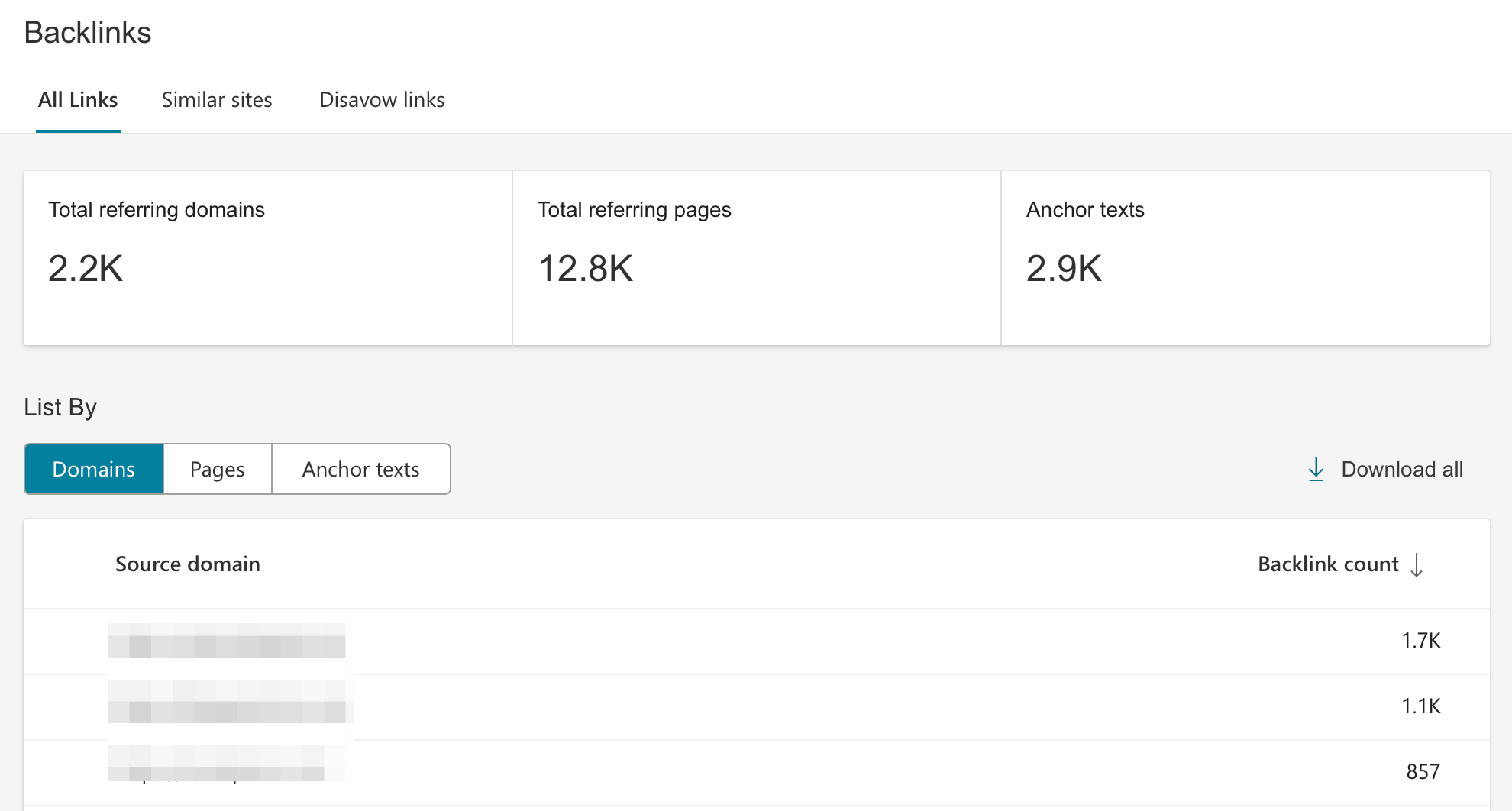Screen dimensions: 1512x811
Task: Open the first blurred source domain
Action: (x=227, y=641)
